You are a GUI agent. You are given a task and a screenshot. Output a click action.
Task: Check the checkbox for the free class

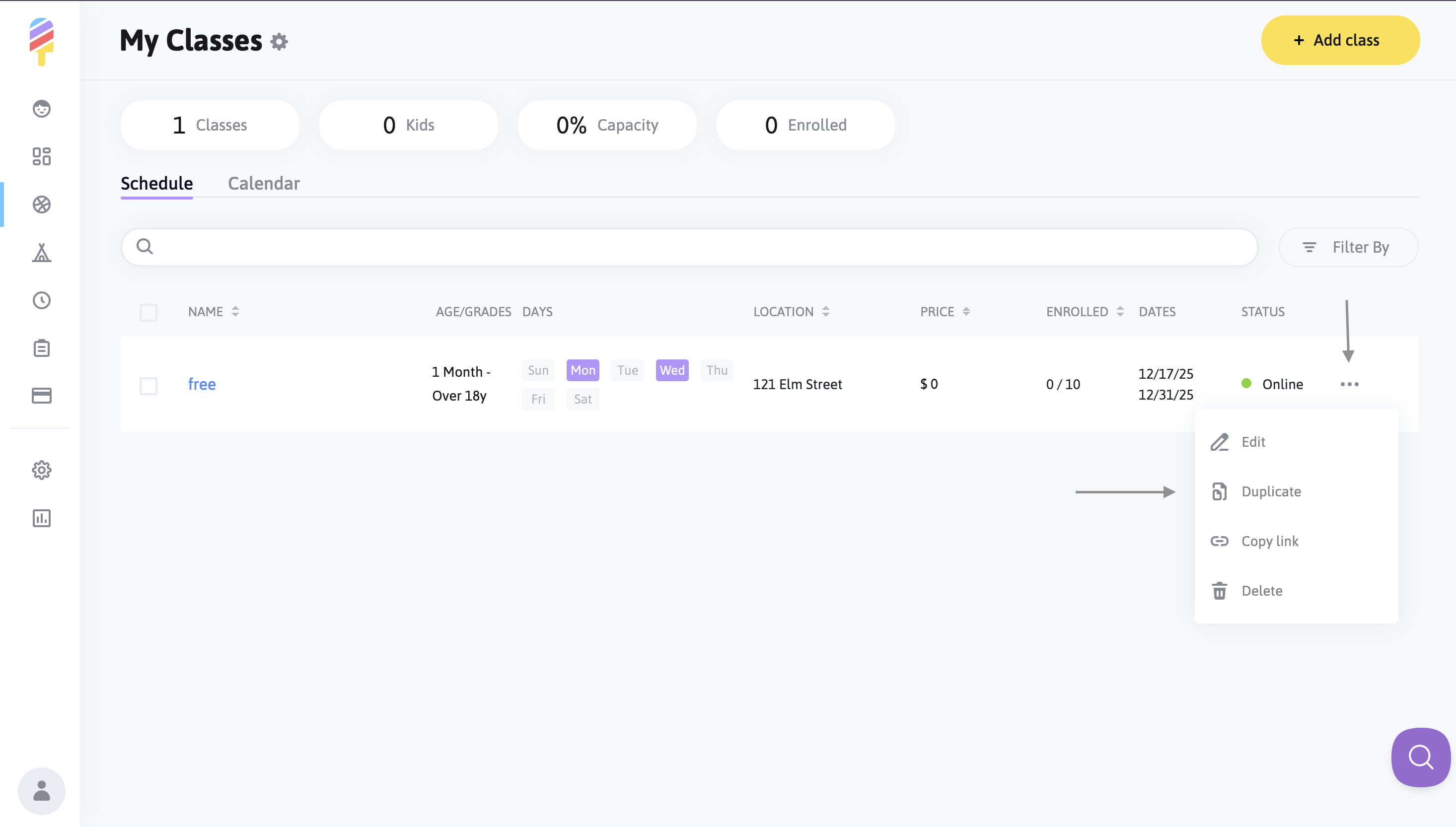tap(148, 386)
